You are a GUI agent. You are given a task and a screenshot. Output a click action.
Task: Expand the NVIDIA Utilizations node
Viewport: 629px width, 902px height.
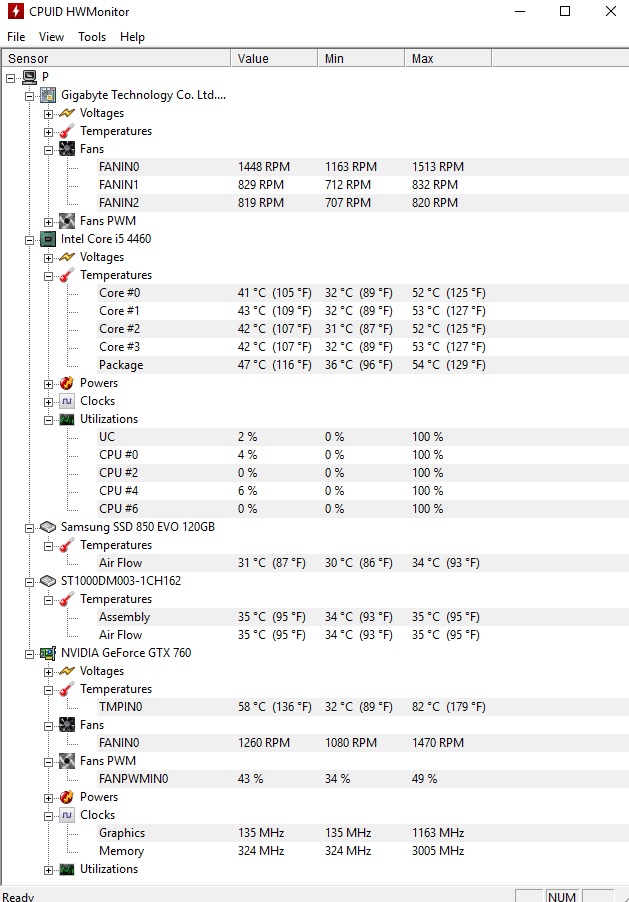[x=48, y=869]
